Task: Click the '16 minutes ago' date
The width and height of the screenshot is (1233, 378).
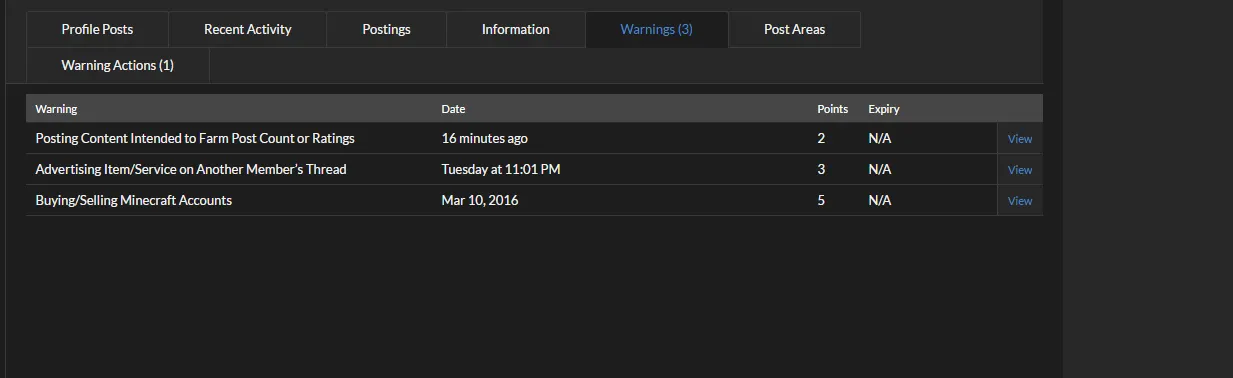Action: (x=484, y=138)
